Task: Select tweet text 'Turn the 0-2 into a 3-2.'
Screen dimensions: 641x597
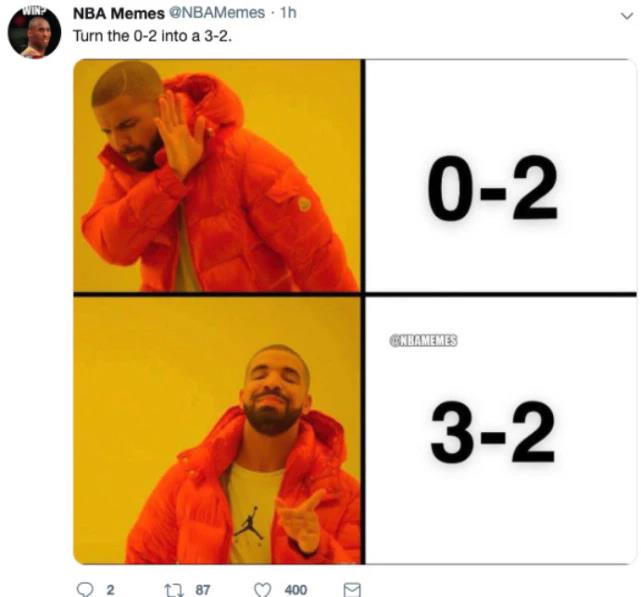Action: pyautogui.click(x=152, y=36)
